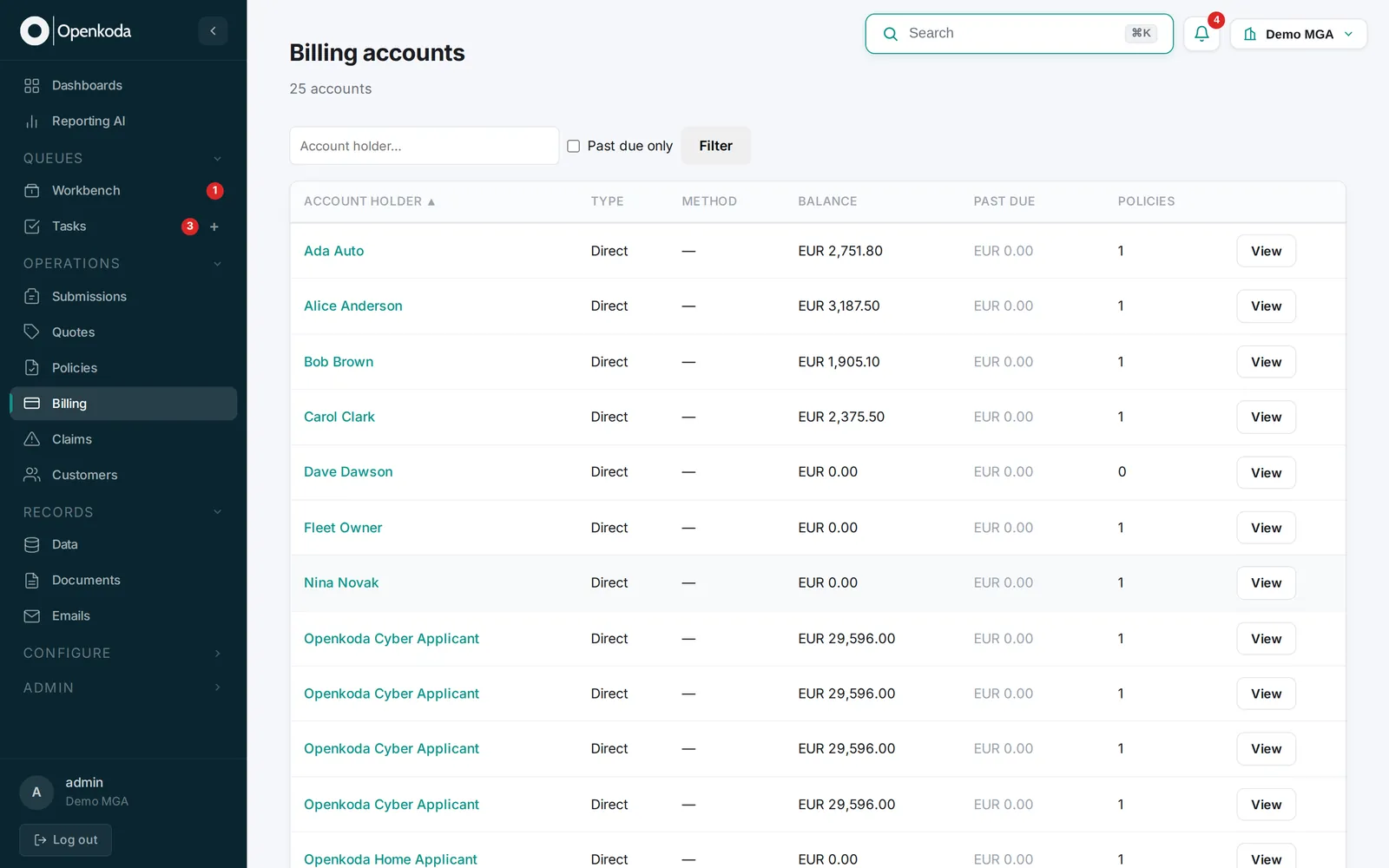
Task: Click the Tasks checklist icon
Action: point(32,227)
